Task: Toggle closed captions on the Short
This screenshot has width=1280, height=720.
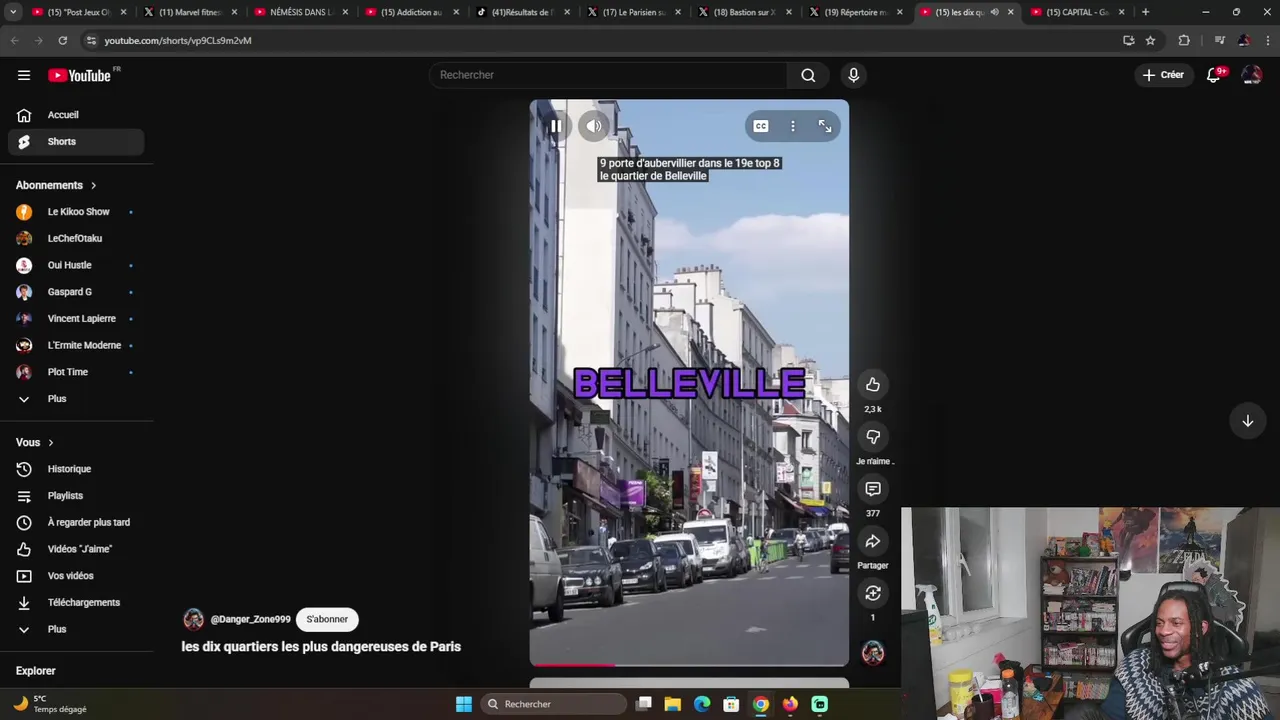Action: [761, 126]
